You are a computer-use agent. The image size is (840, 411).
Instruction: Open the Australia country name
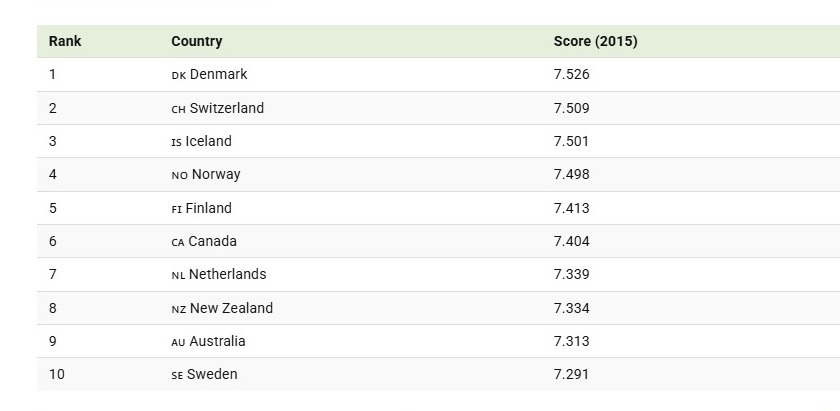coord(218,341)
